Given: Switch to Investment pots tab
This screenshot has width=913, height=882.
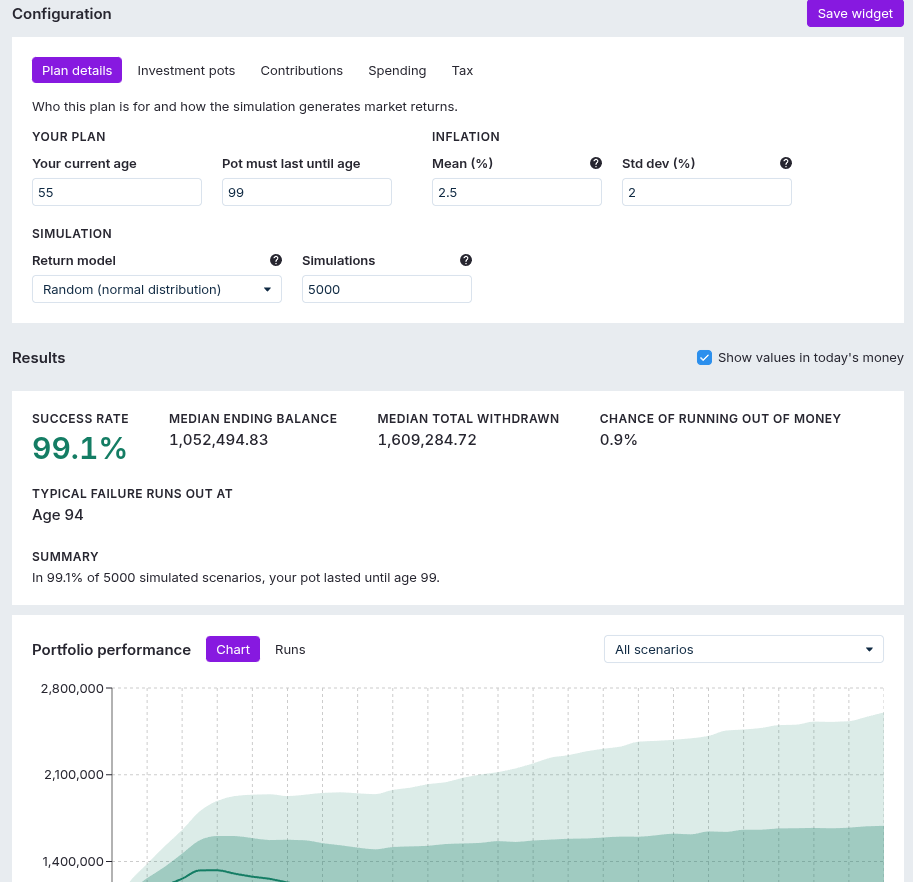Looking at the screenshot, I should click(186, 70).
